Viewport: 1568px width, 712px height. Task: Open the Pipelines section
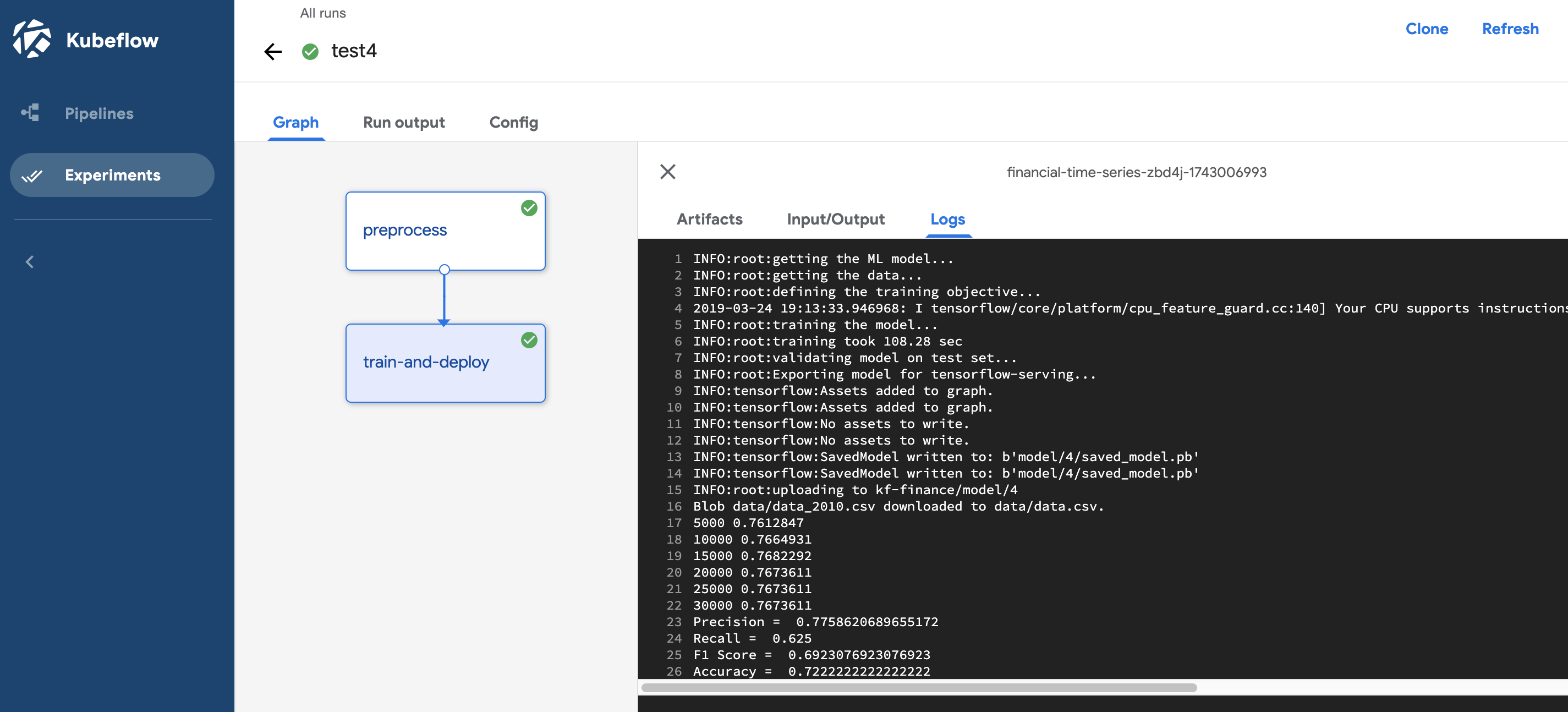click(x=112, y=113)
